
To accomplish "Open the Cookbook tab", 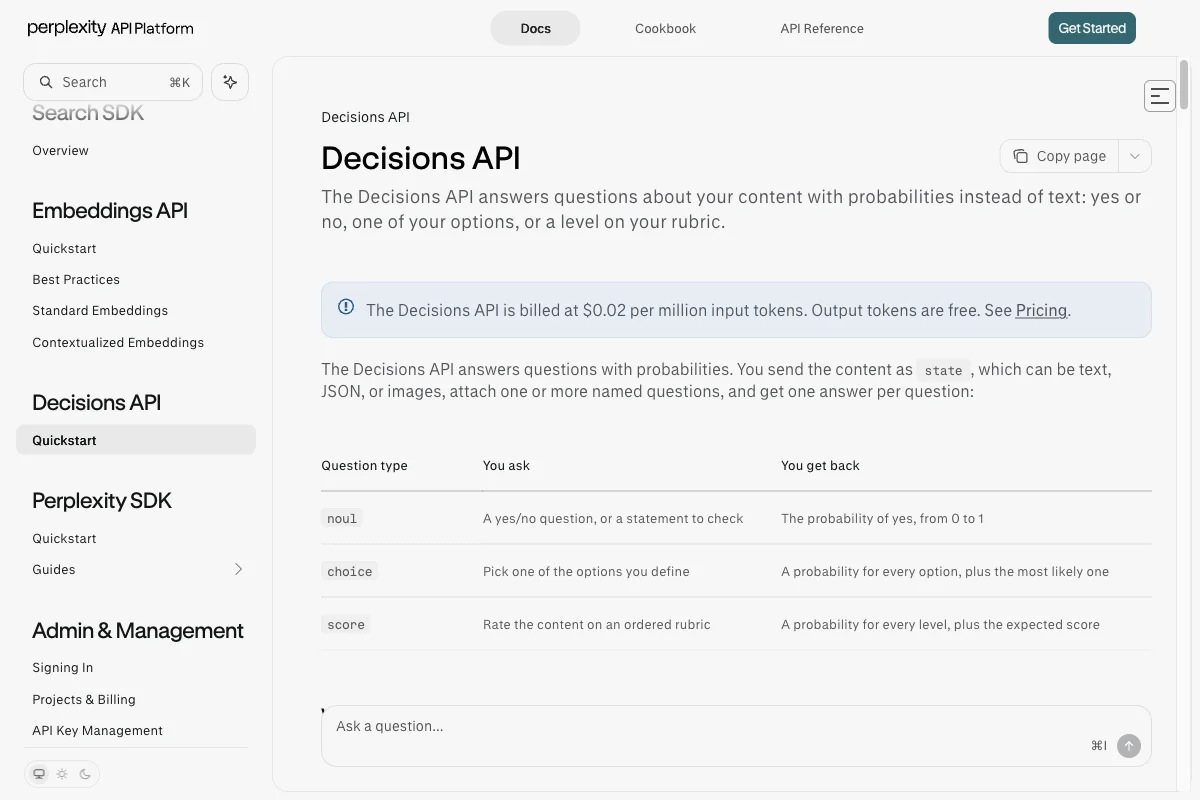I will coord(665,28).
